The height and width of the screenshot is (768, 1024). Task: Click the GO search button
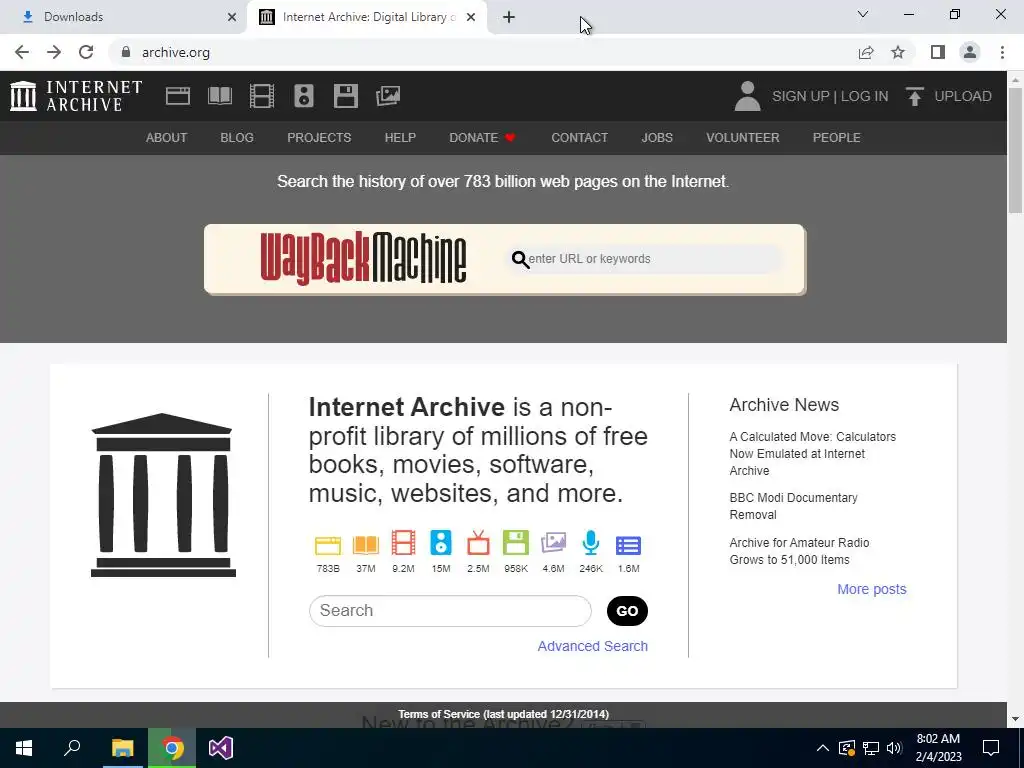click(627, 611)
